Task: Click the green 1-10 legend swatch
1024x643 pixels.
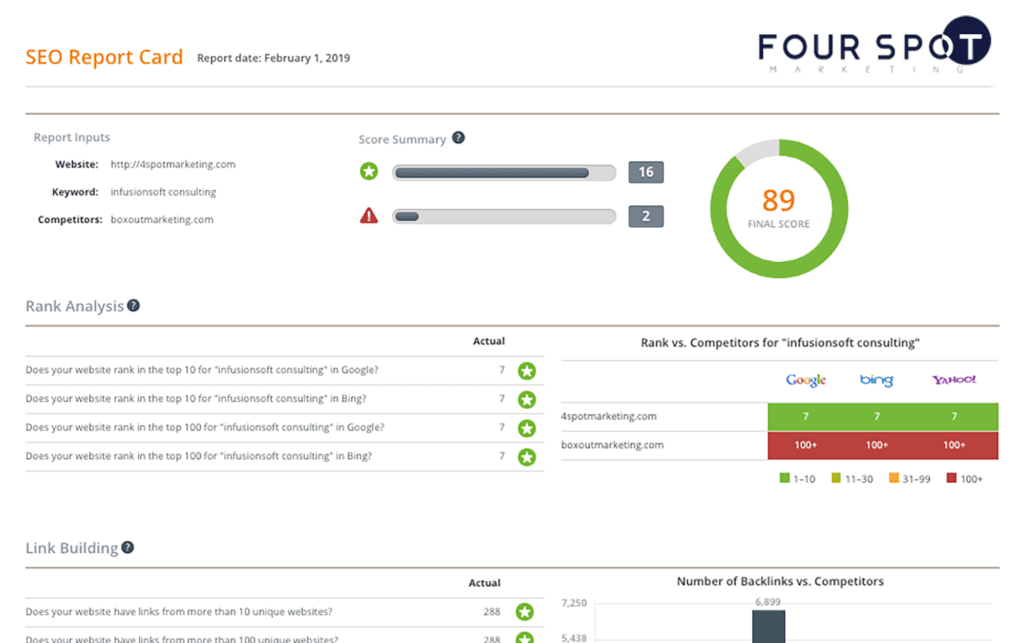Action: [x=784, y=478]
